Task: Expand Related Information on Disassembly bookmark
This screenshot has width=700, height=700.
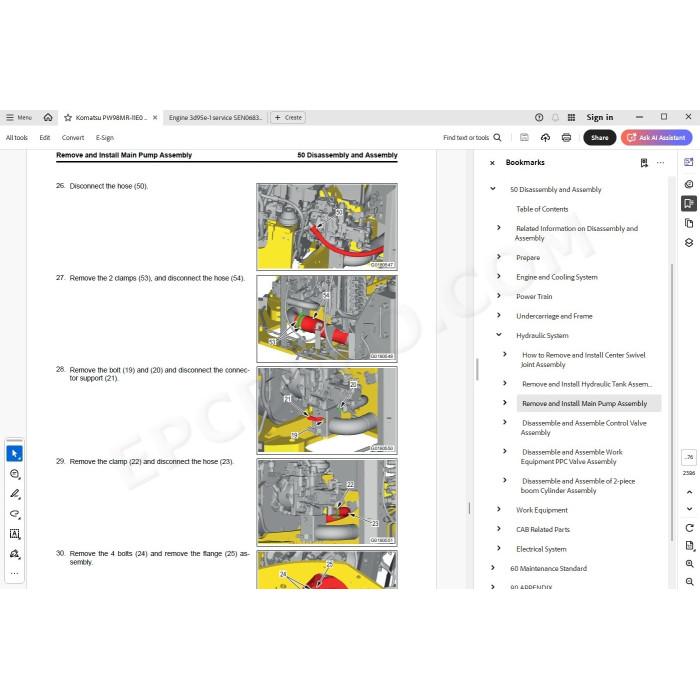Action: [499, 228]
